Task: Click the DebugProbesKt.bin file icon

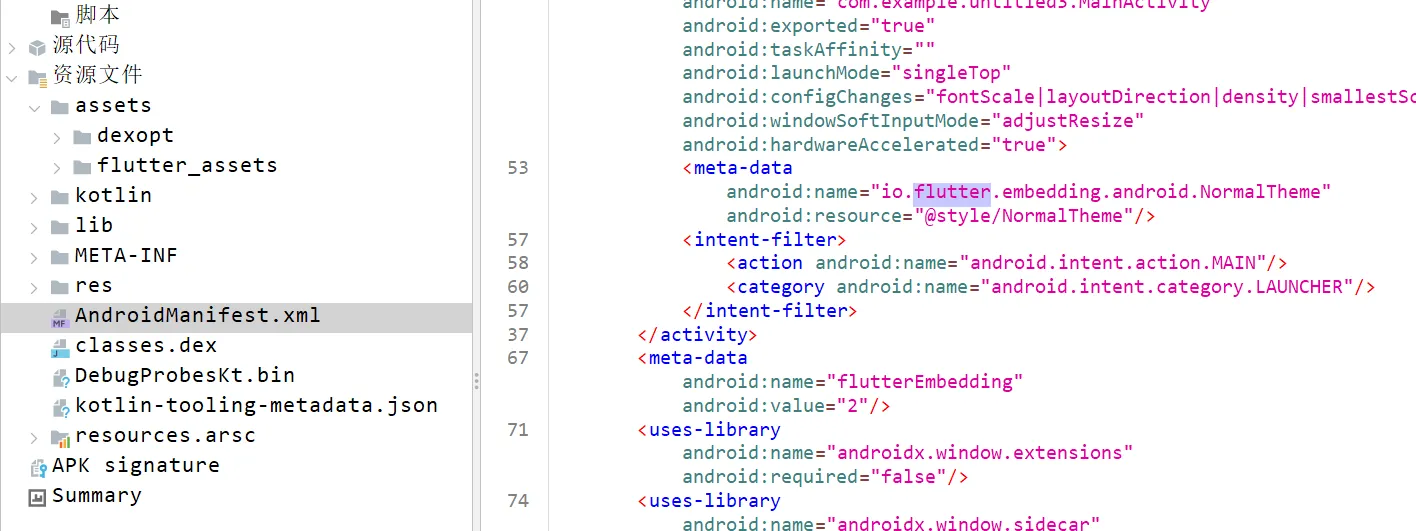Action: click(x=60, y=377)
